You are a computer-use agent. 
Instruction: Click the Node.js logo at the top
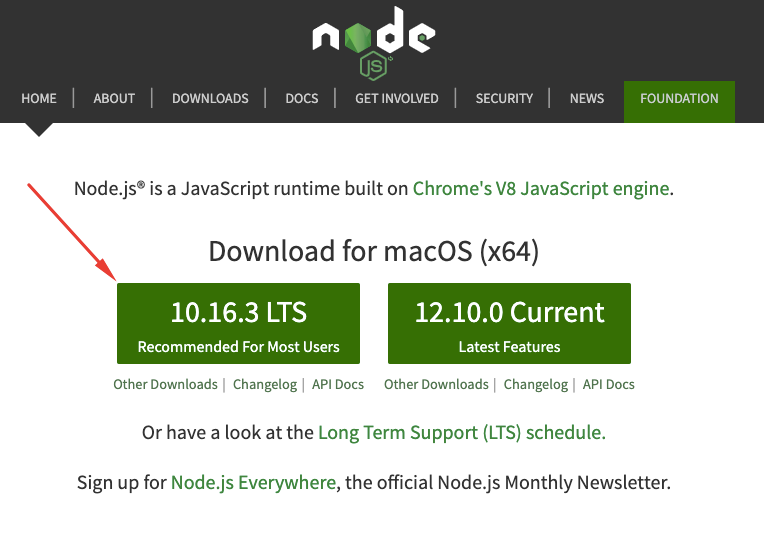point(374,42)
